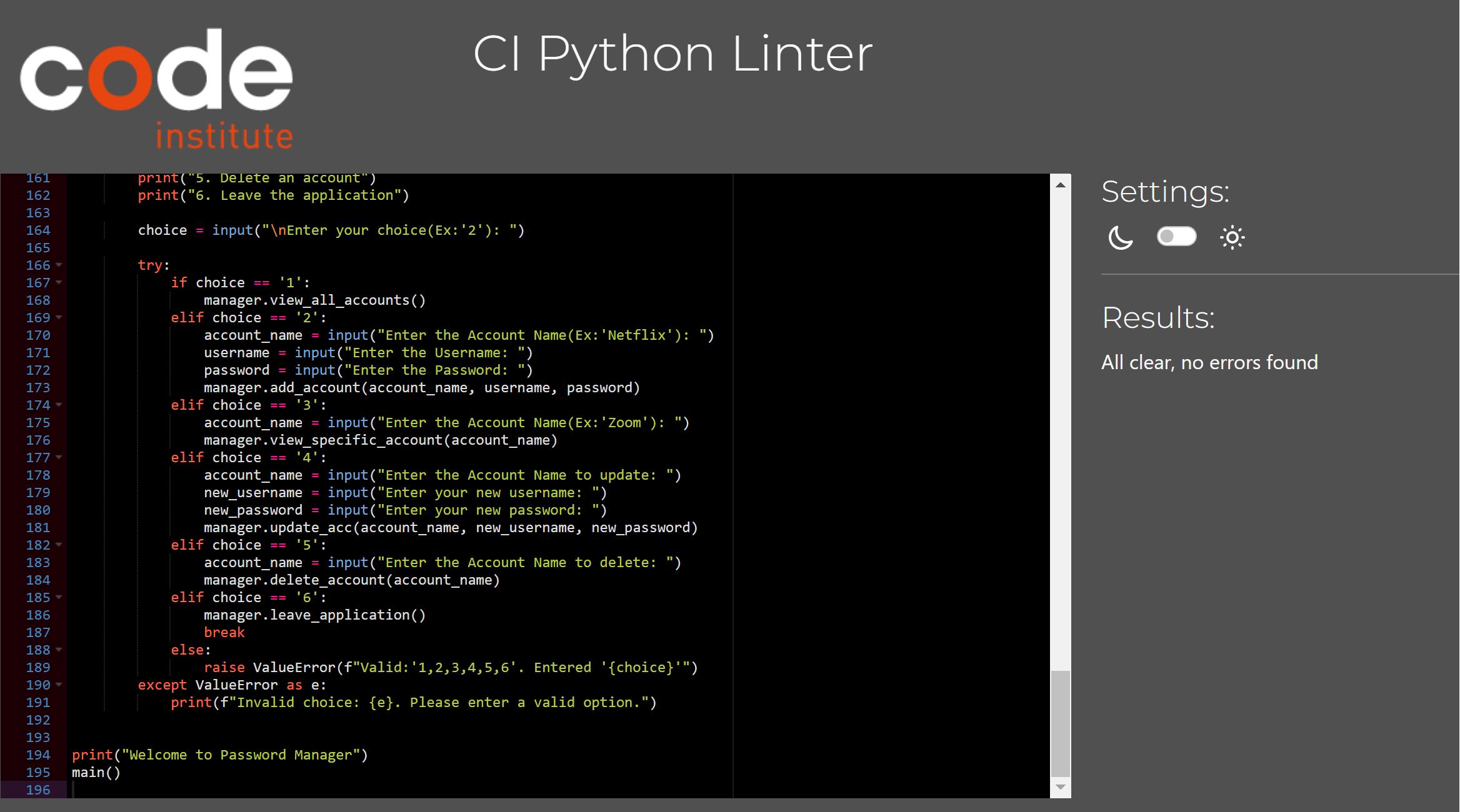Click line number 196 in gutter

coord(38,790)
